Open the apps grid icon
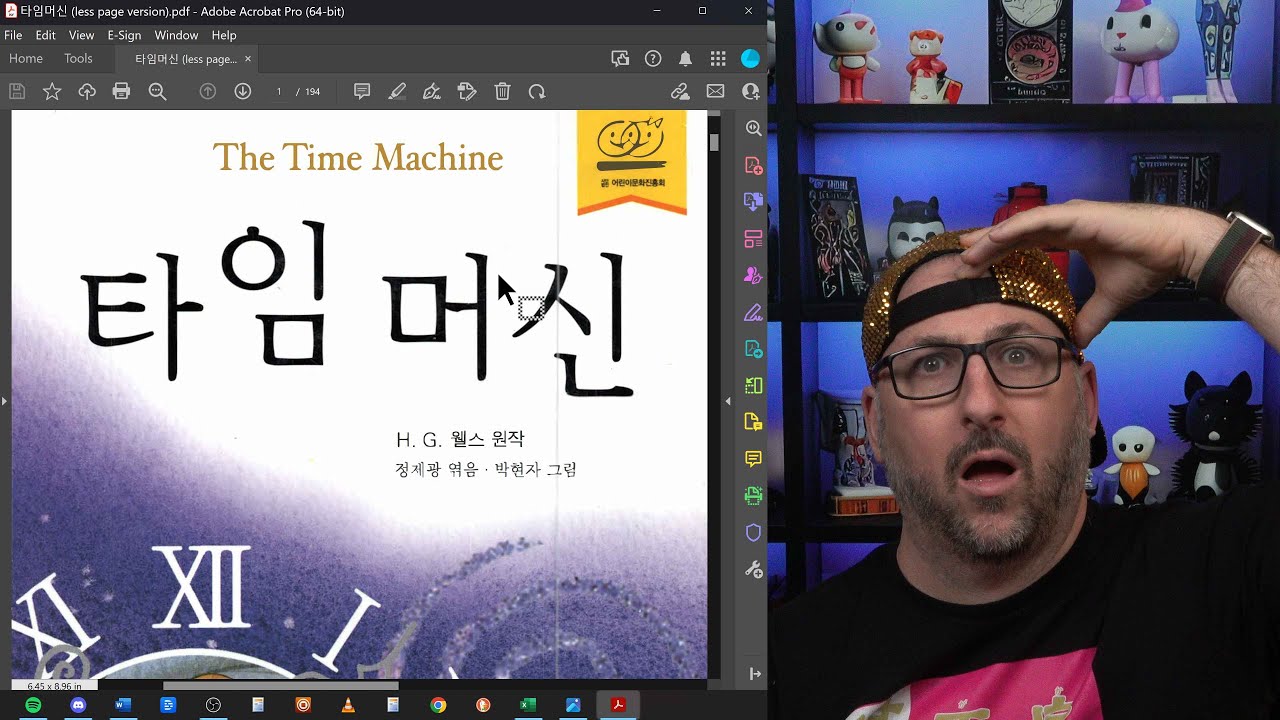 click(718, 59)
